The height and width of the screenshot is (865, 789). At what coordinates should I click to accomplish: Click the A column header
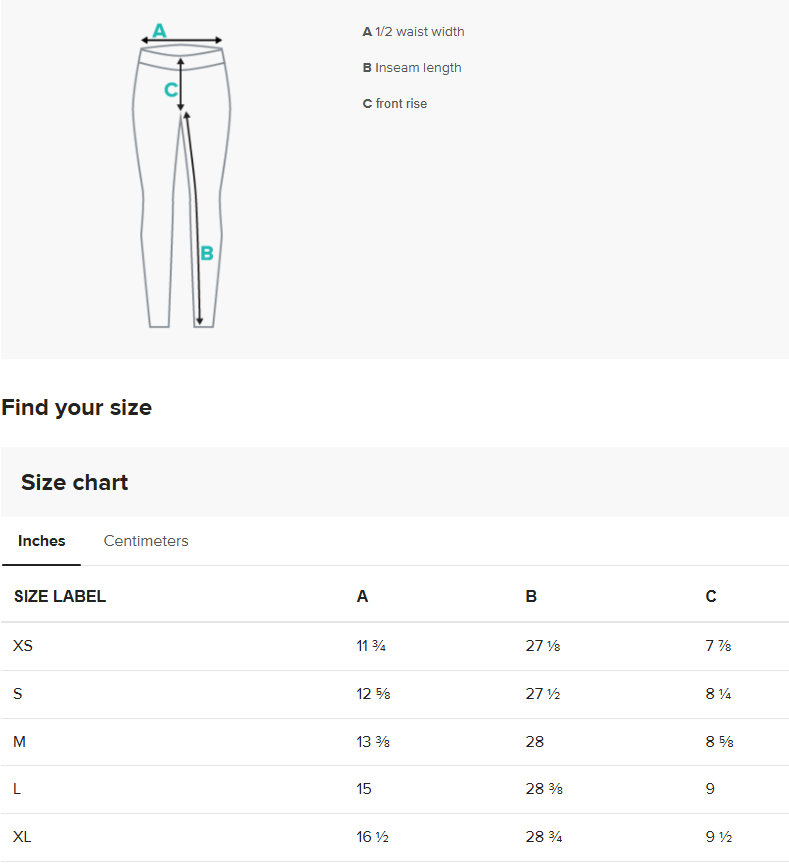coord(362,596)
